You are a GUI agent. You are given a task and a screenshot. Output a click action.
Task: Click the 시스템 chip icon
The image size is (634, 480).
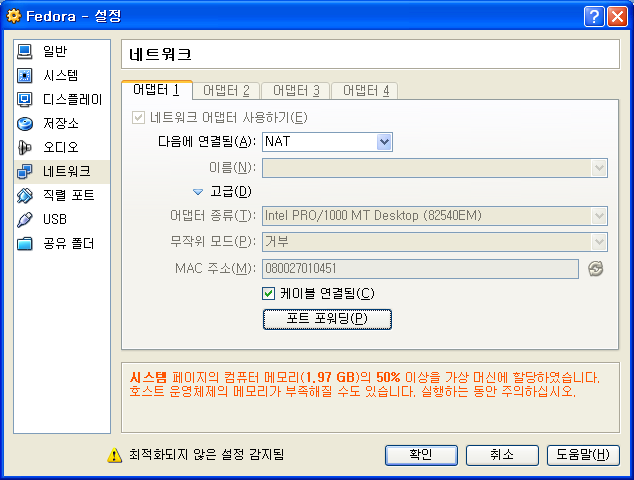[24, 75]
